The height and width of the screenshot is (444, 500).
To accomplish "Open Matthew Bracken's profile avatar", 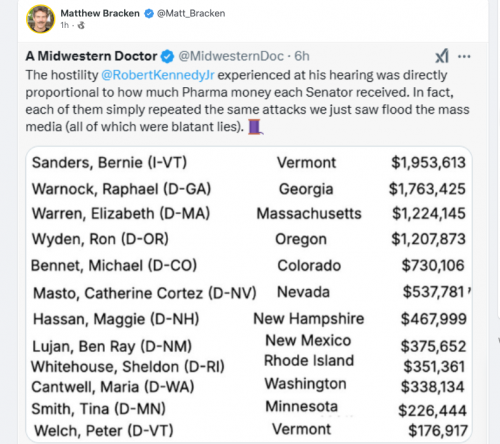I will click(40, 19).
